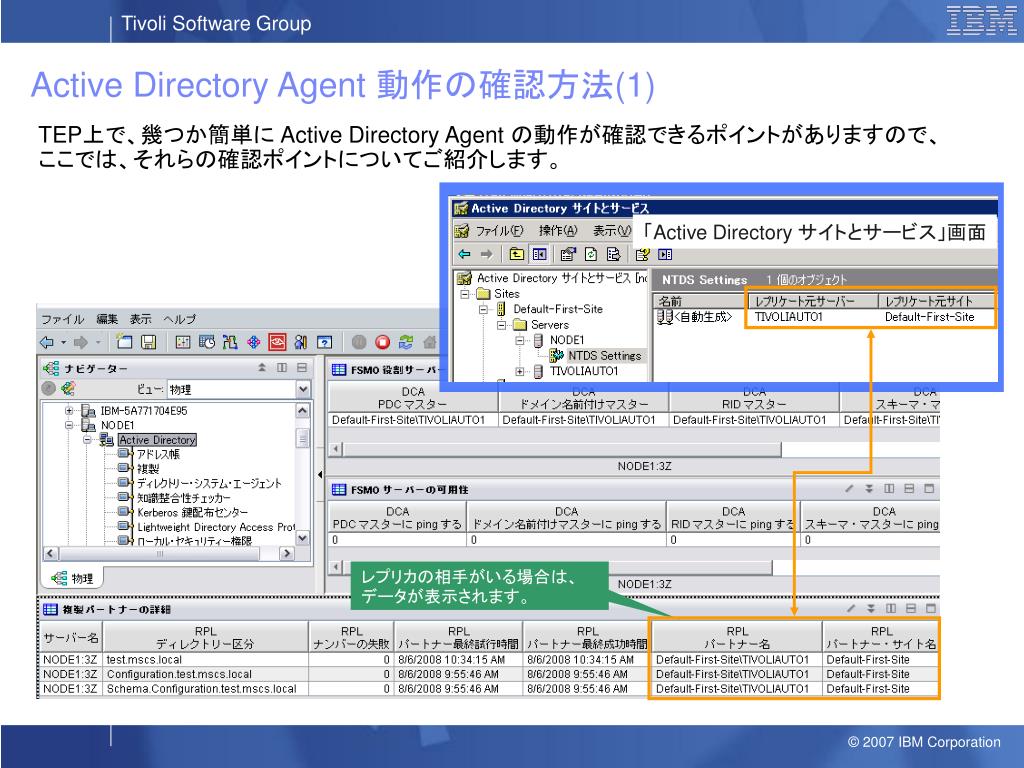1024x768 pixels.
Task: Click properties icon in Active Directory toolbar
Action: click(568, 254)
